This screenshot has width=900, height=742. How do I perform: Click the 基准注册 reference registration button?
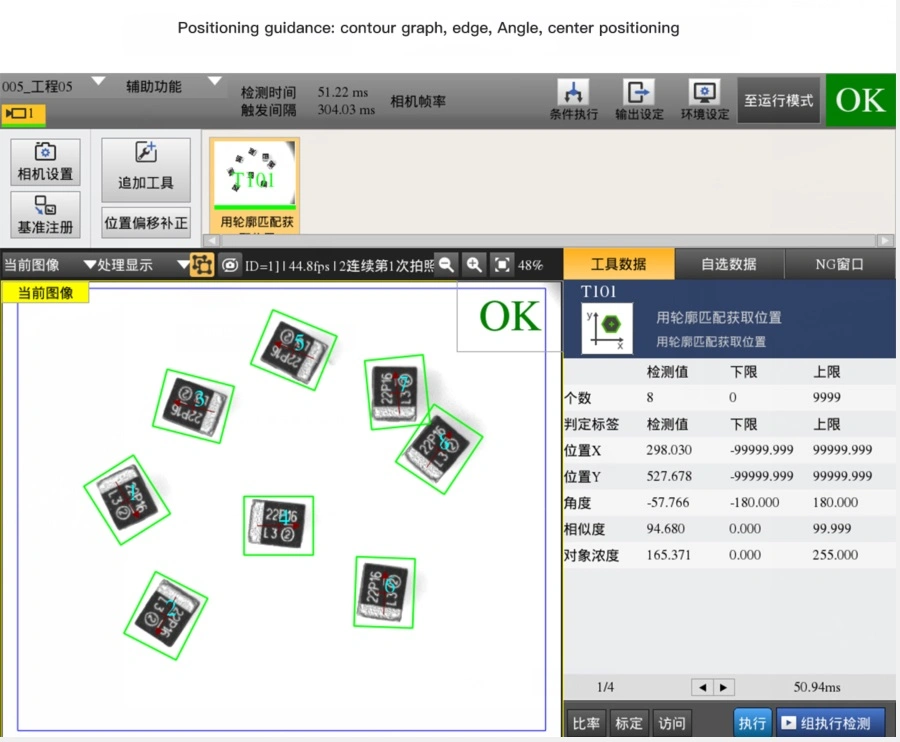coord(45,215)
